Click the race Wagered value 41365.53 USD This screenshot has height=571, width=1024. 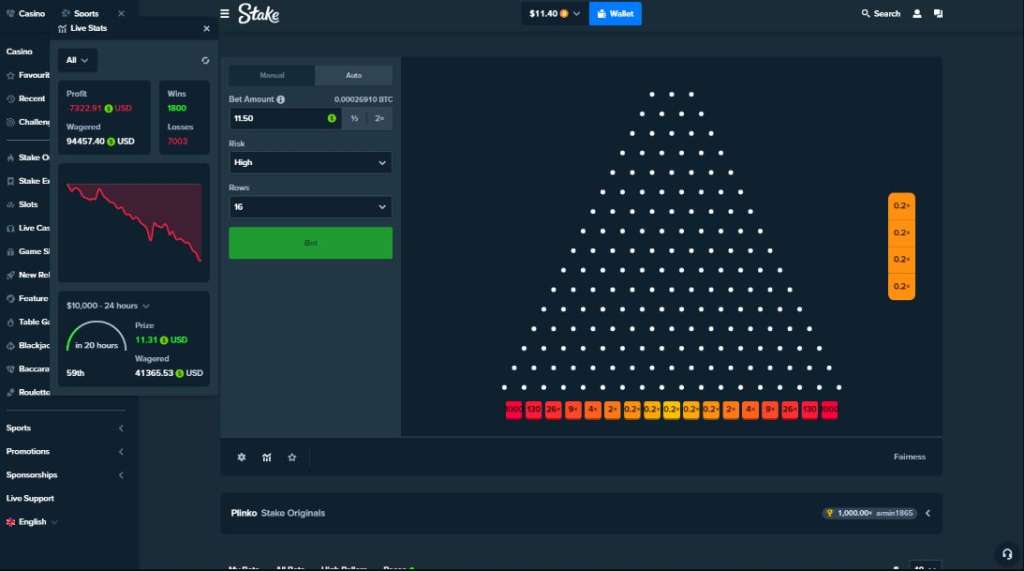coord(168,373)
